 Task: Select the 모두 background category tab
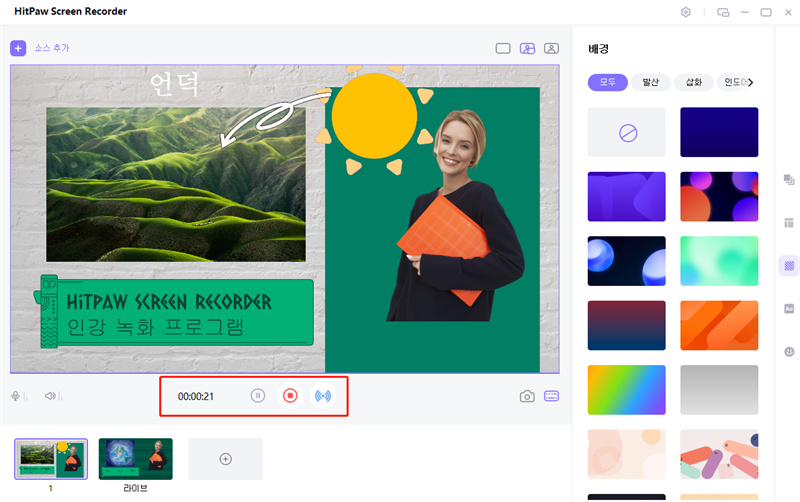click(607, 82)
